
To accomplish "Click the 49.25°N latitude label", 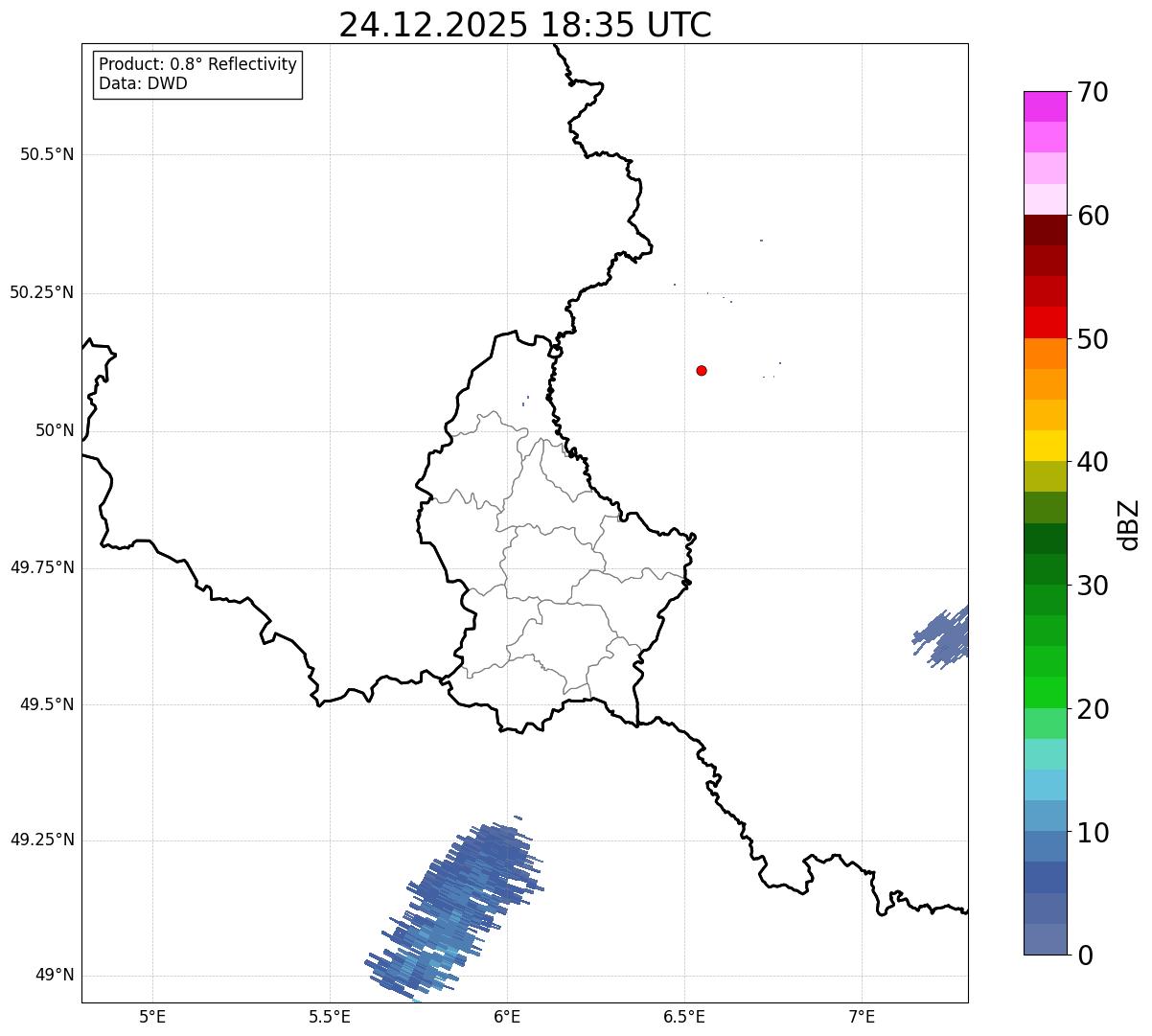I will (42, 840).
